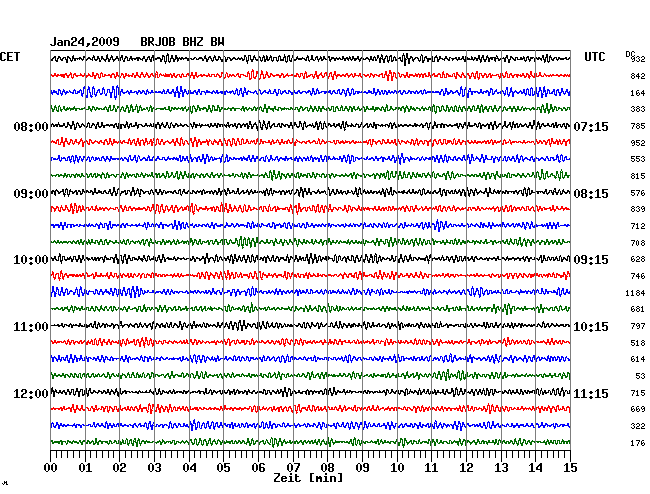Click the DC value '797'
The width and height of the screenshot is (650, 494).
pos(638,326)
